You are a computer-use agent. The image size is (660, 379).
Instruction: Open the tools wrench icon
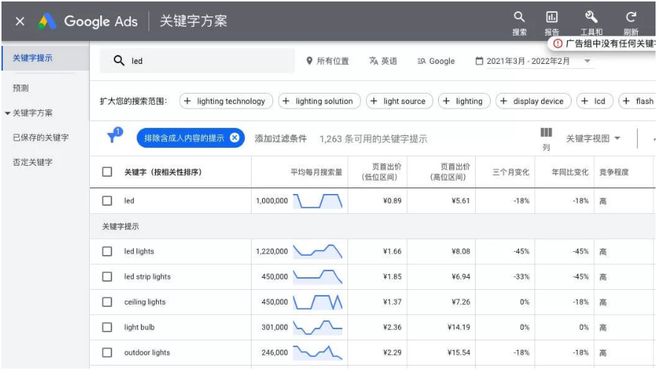pyautogui.click(x=591, y=17)
